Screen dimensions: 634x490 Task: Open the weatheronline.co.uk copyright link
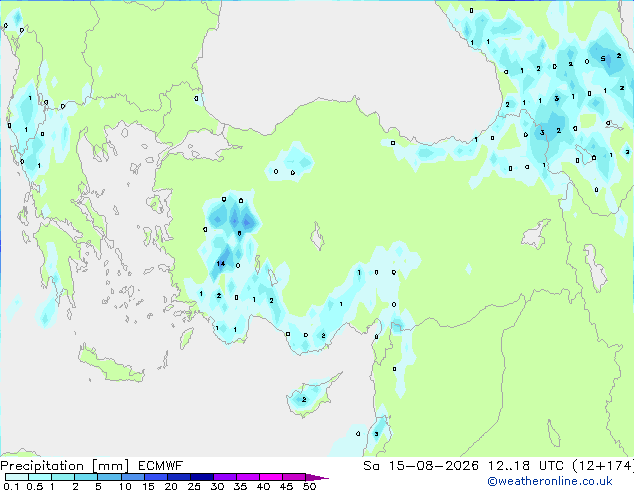click(x=550, y=481)
